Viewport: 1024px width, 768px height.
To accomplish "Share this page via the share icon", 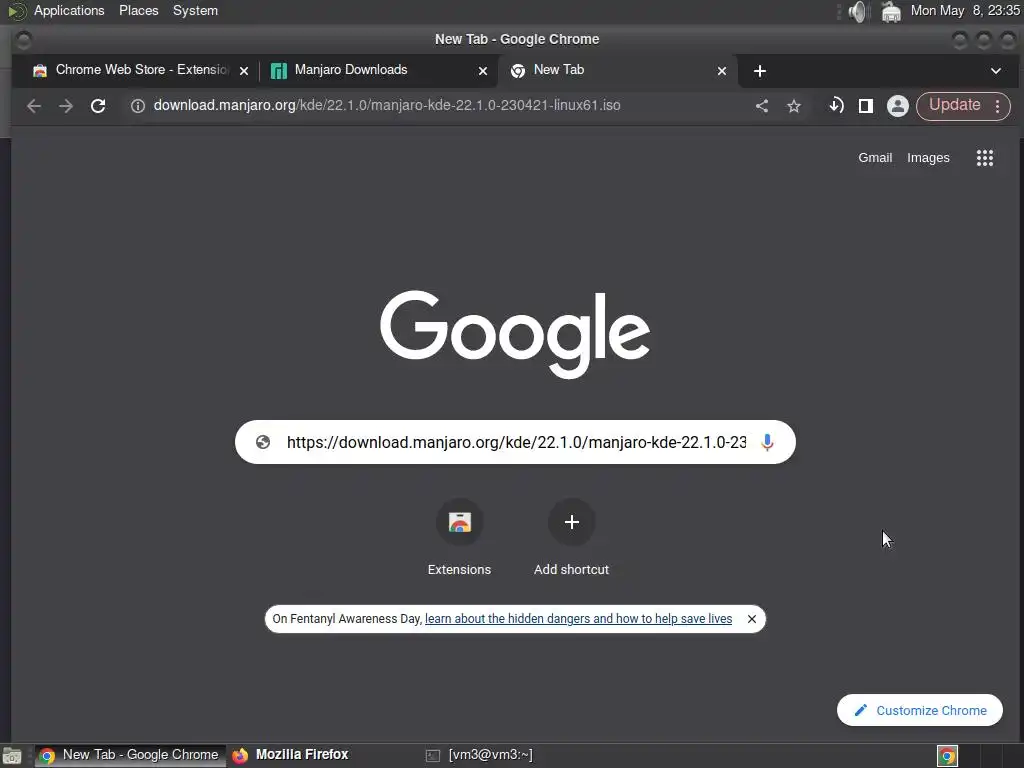I will click(761, 106).
